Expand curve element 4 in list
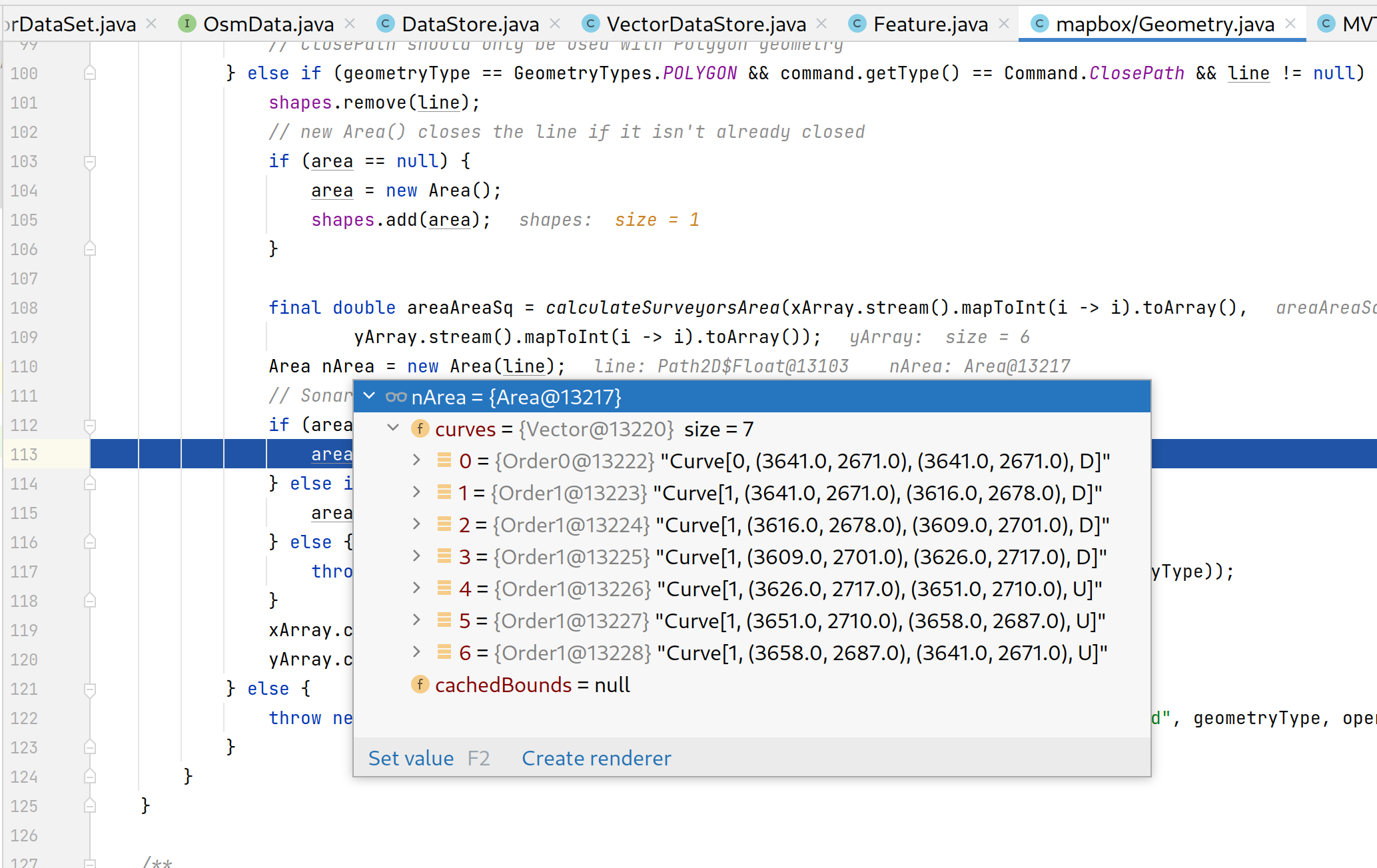1377x868 pixels. point(416,588)
